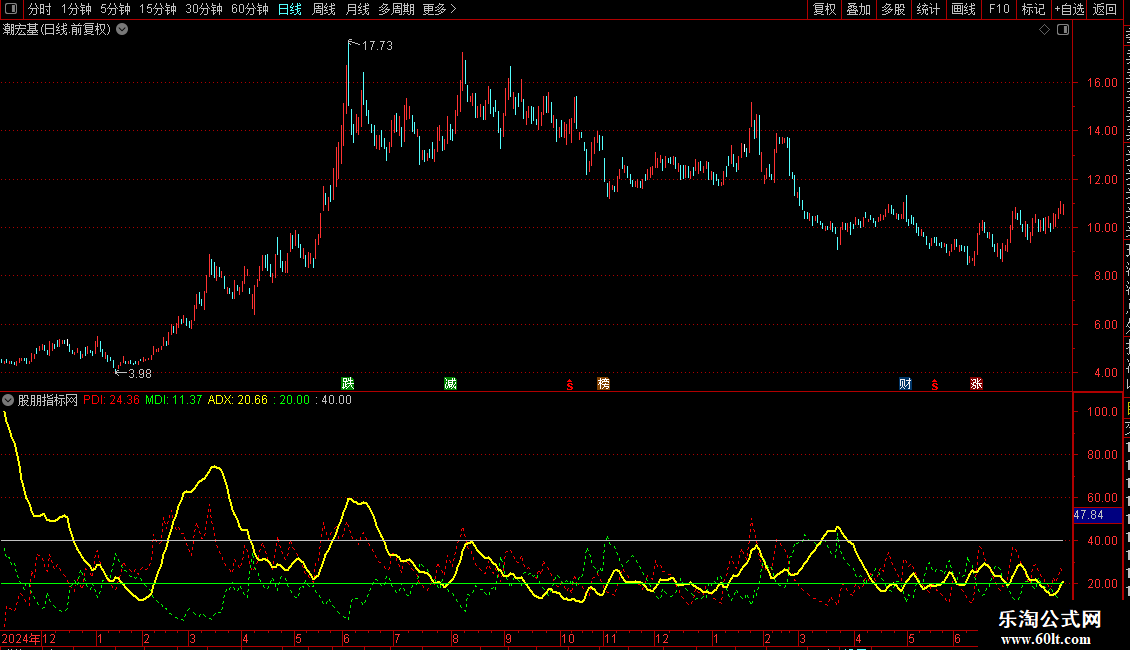The image size is (1130, 650).
Task: Click the ADX: 20.66 value
Action: (238, 400)
